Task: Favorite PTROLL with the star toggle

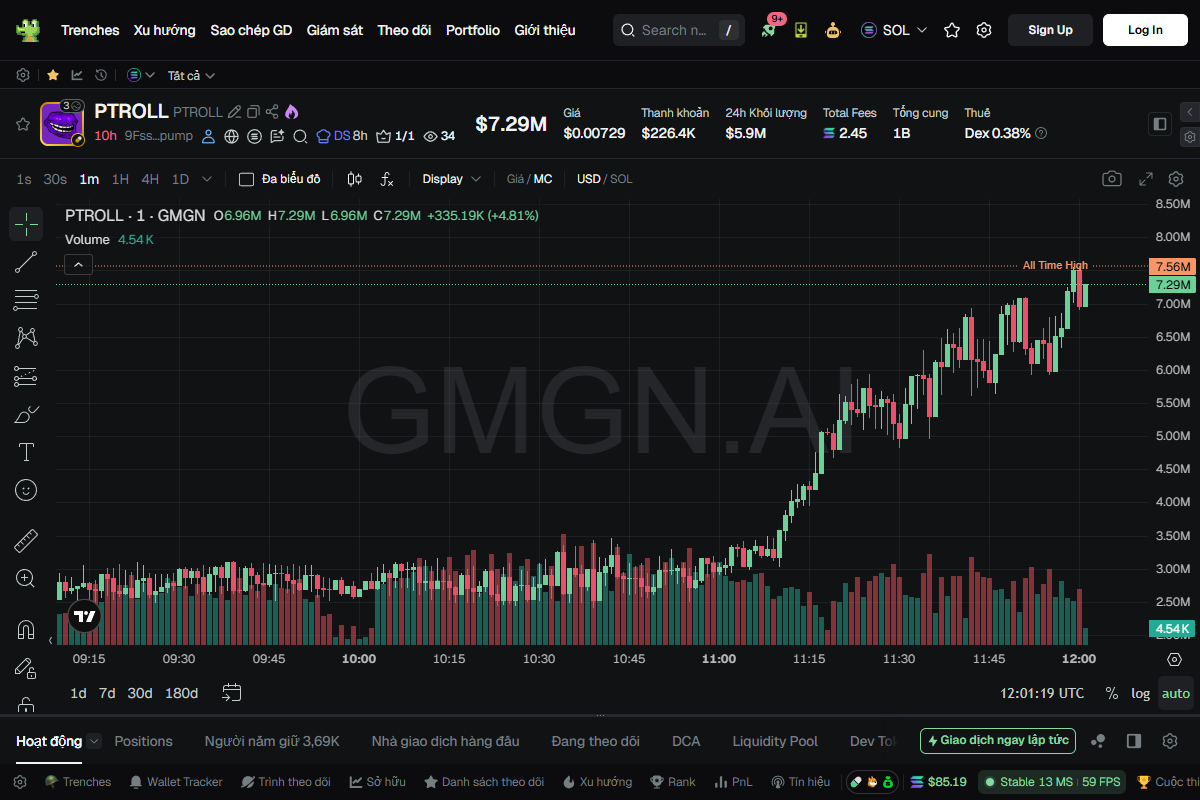Action: [22, 124]
